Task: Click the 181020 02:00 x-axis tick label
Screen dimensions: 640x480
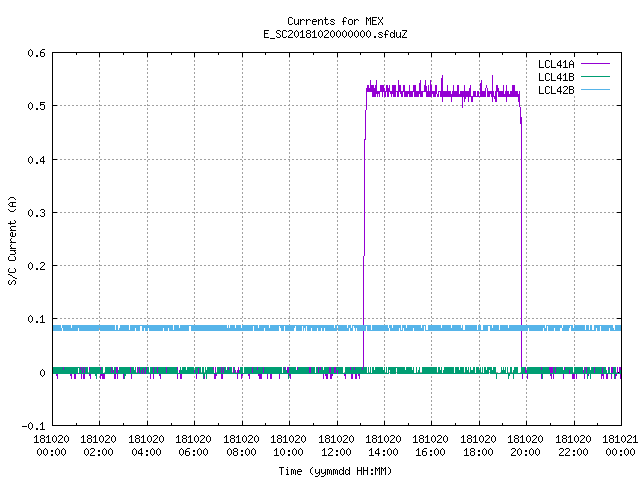Action: coord(98,446)
